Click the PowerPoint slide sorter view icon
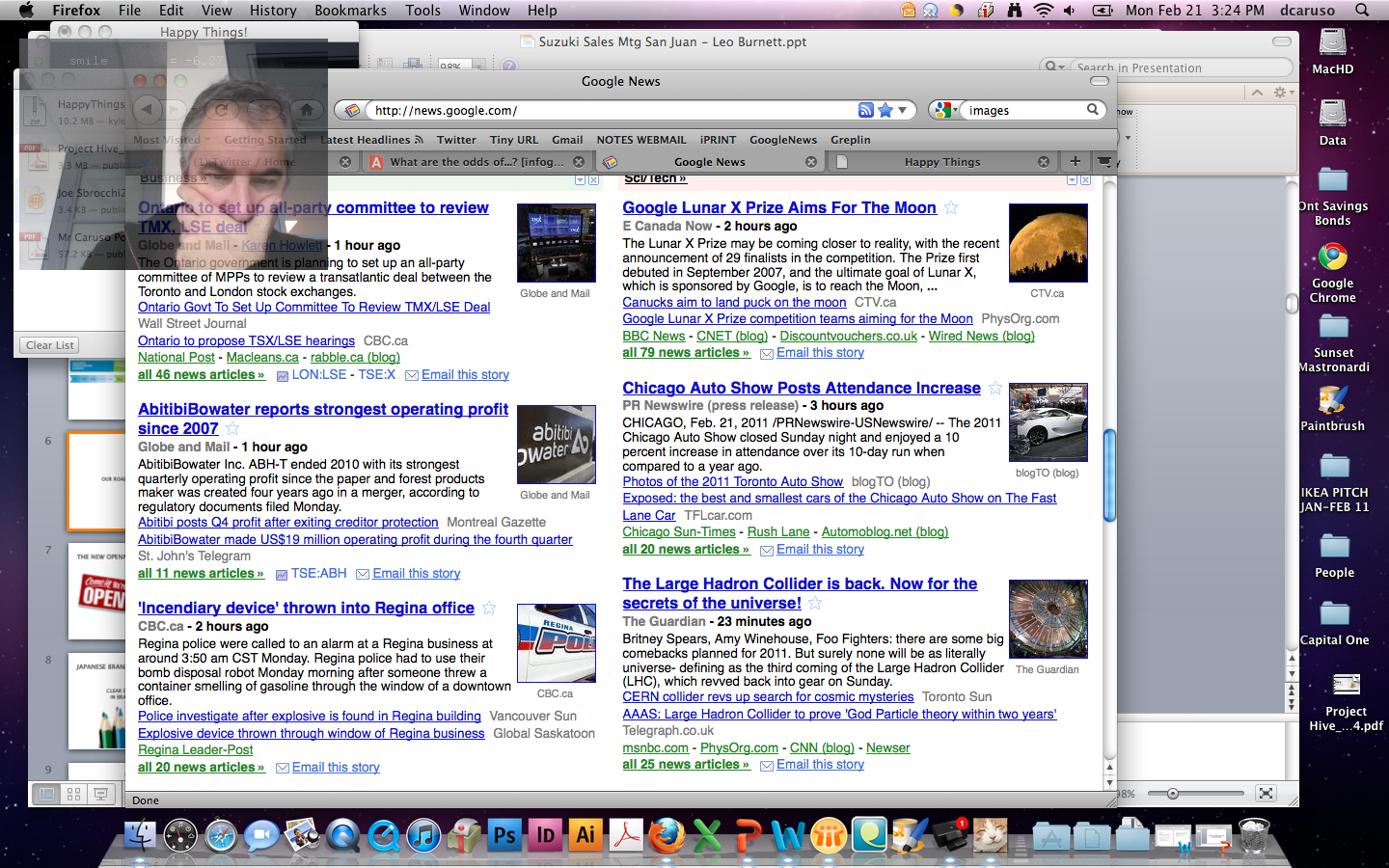 point(73,794)
